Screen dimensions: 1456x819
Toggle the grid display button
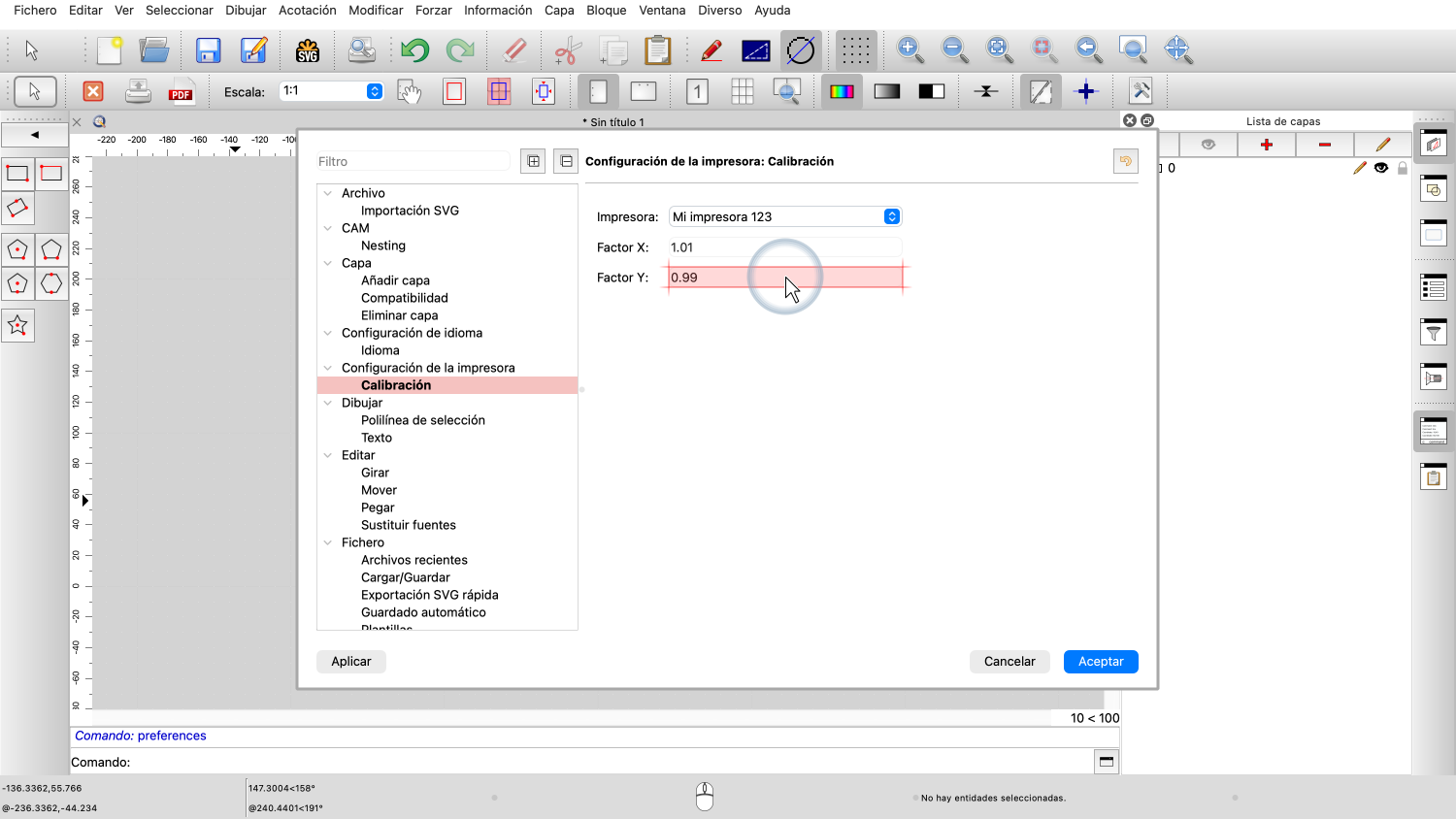[855, 50]
